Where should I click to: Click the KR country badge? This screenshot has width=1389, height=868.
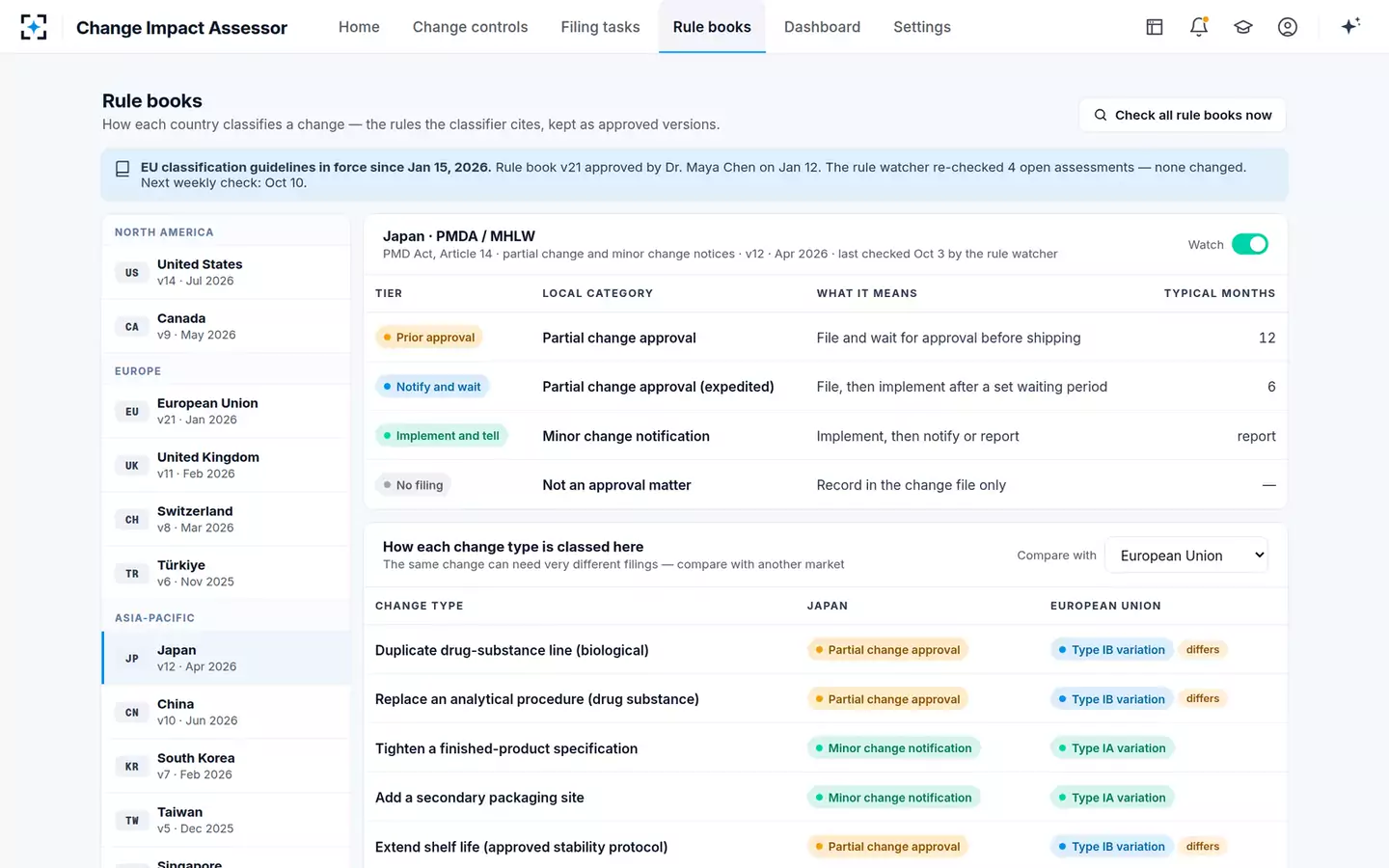tap(132, 767)
